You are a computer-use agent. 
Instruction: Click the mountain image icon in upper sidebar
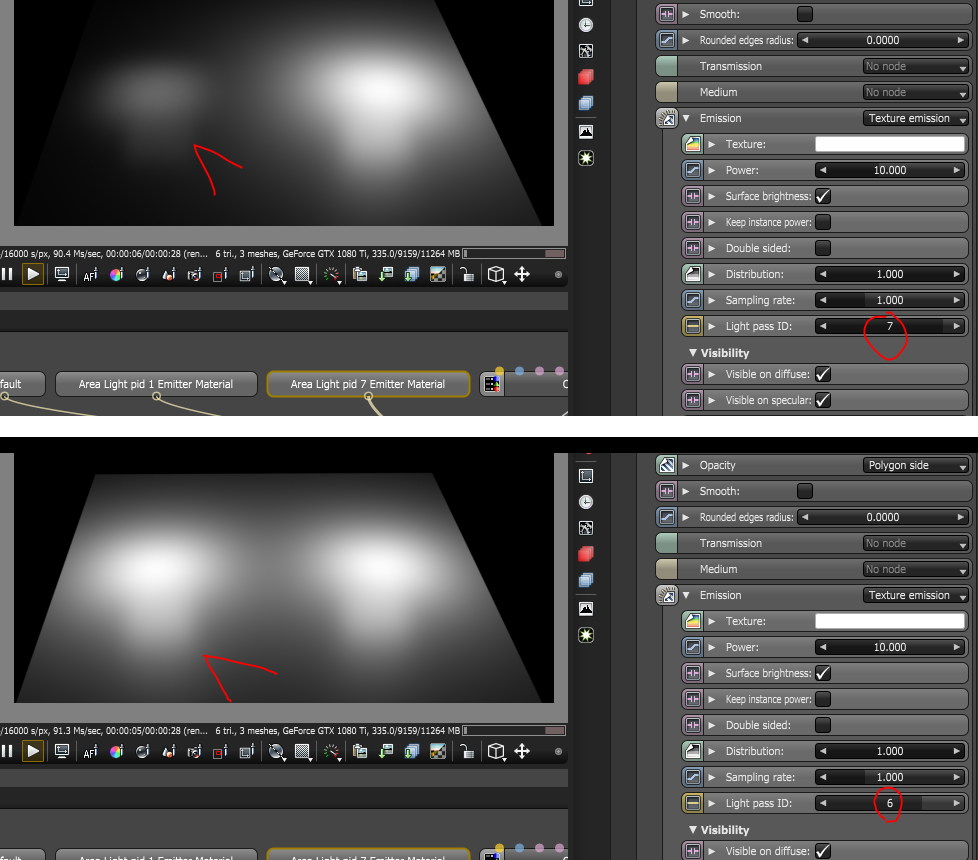point(586,132)
